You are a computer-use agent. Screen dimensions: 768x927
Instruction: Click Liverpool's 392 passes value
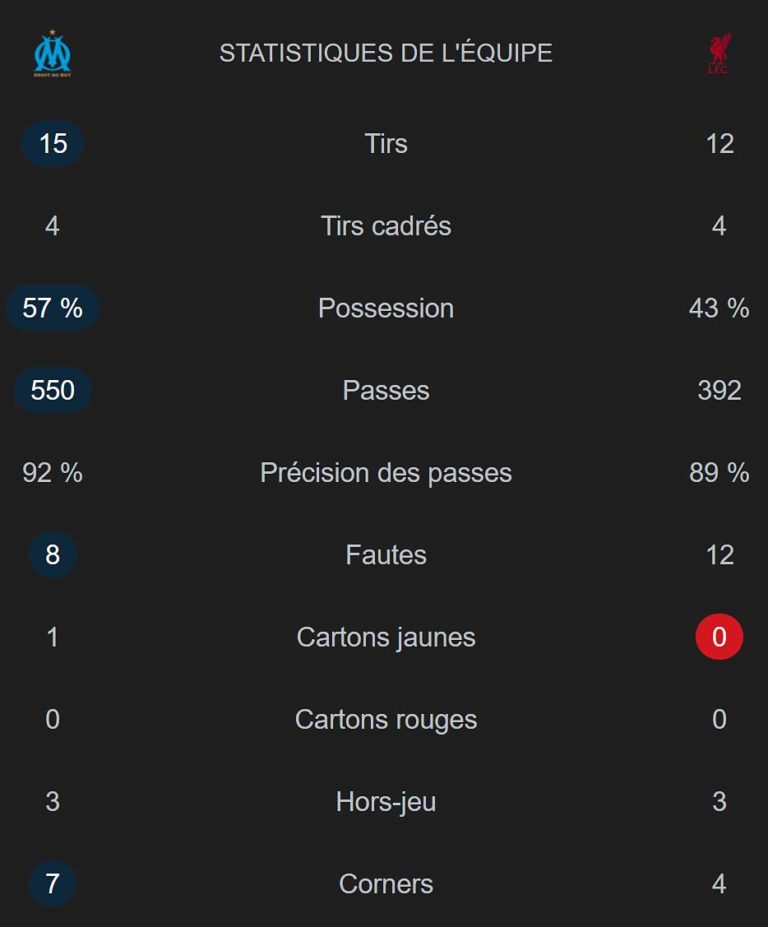pyautogui.click(x=719, y=390)
